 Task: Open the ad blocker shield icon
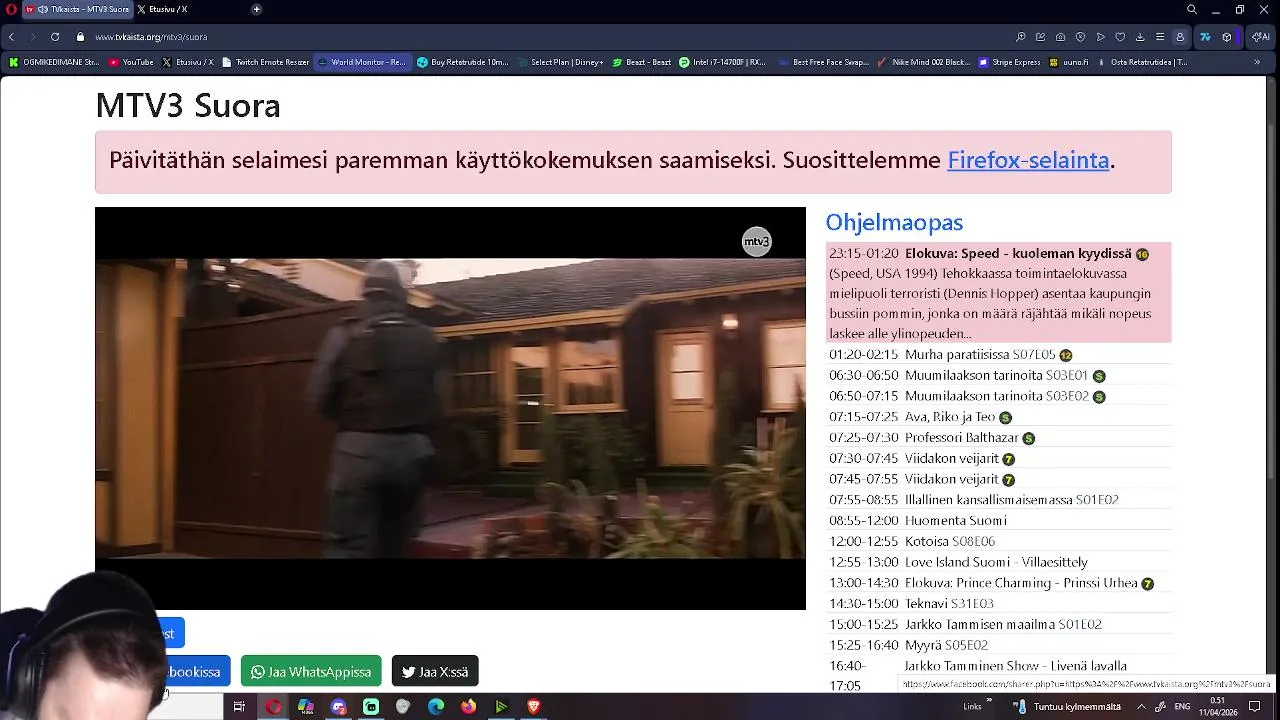point(1080,37)
